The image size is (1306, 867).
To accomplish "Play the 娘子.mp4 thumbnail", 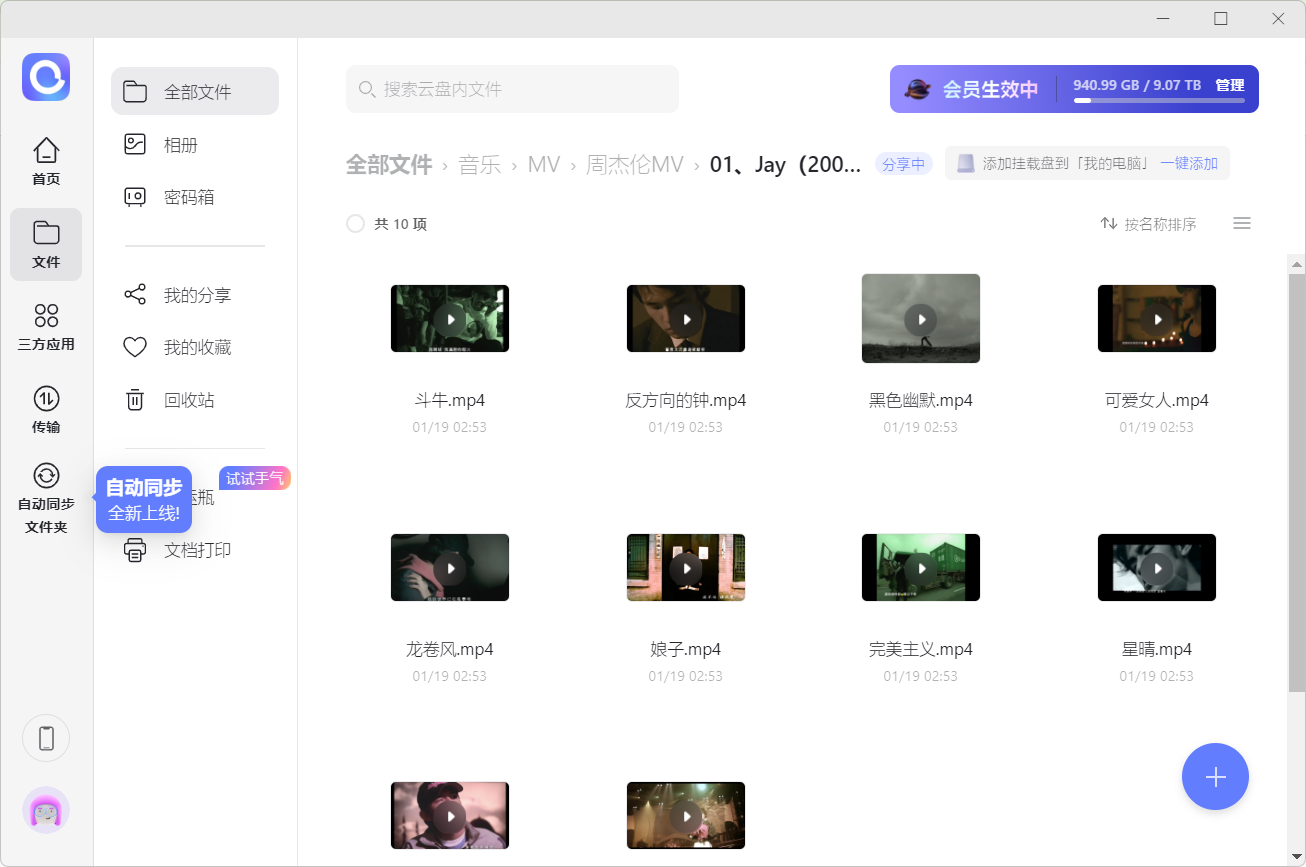I will coord(686,567).
